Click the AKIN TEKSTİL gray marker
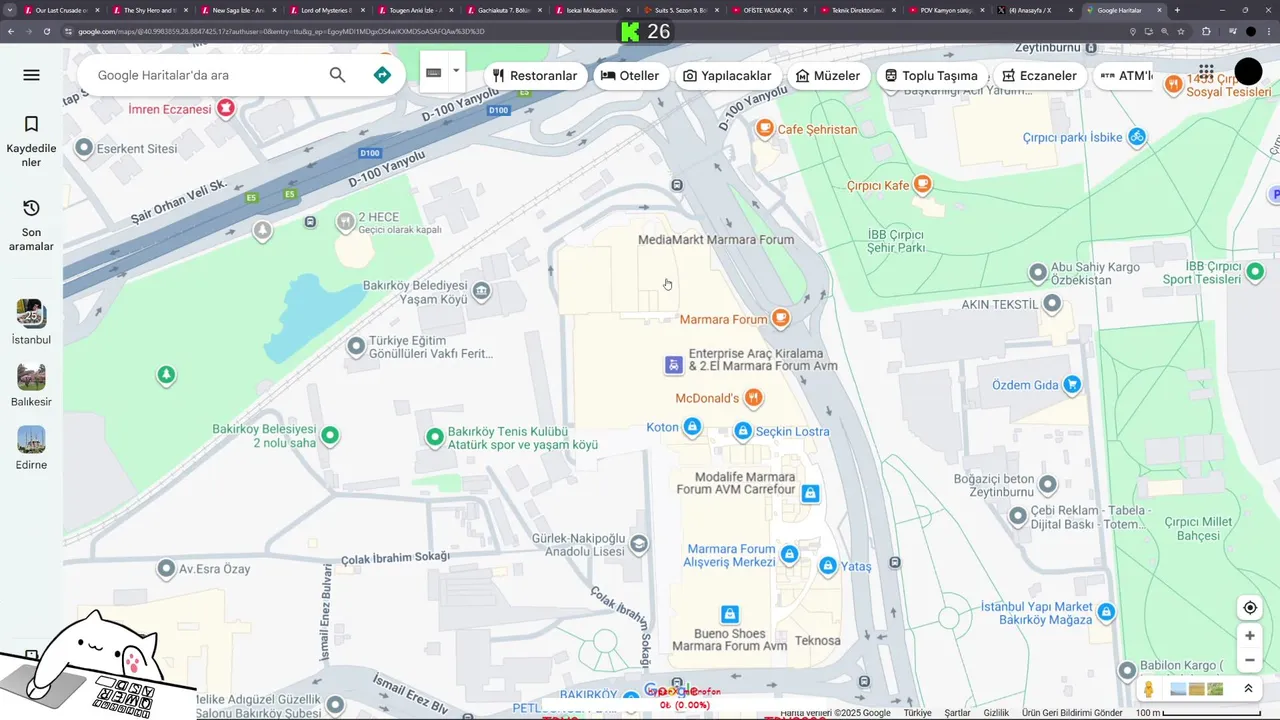Screen dimensions: 1280x720 [x=1052, y=303]
